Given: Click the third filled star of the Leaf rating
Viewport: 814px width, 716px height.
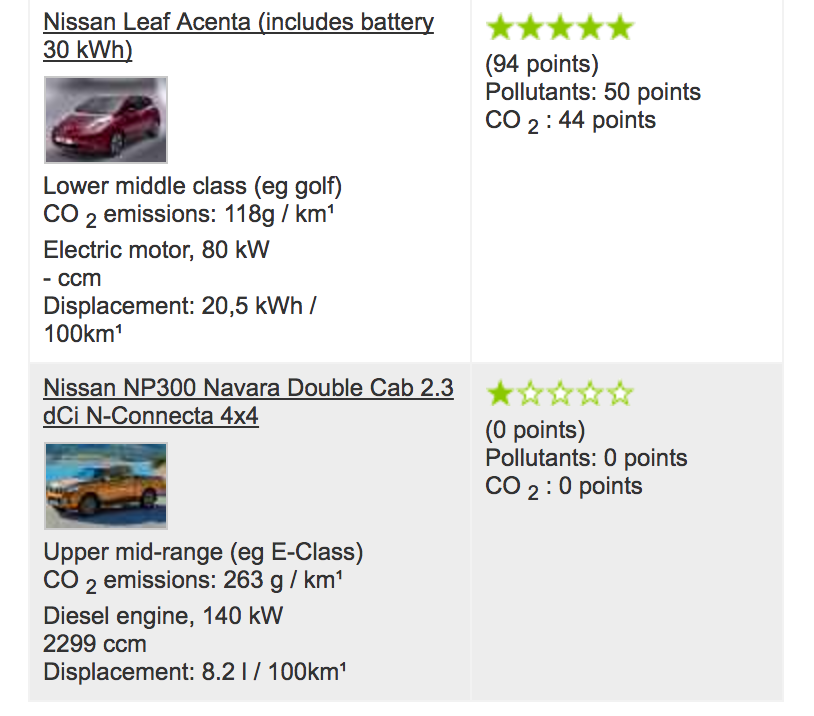Looking at the screenshot, I should pos(560,27).
